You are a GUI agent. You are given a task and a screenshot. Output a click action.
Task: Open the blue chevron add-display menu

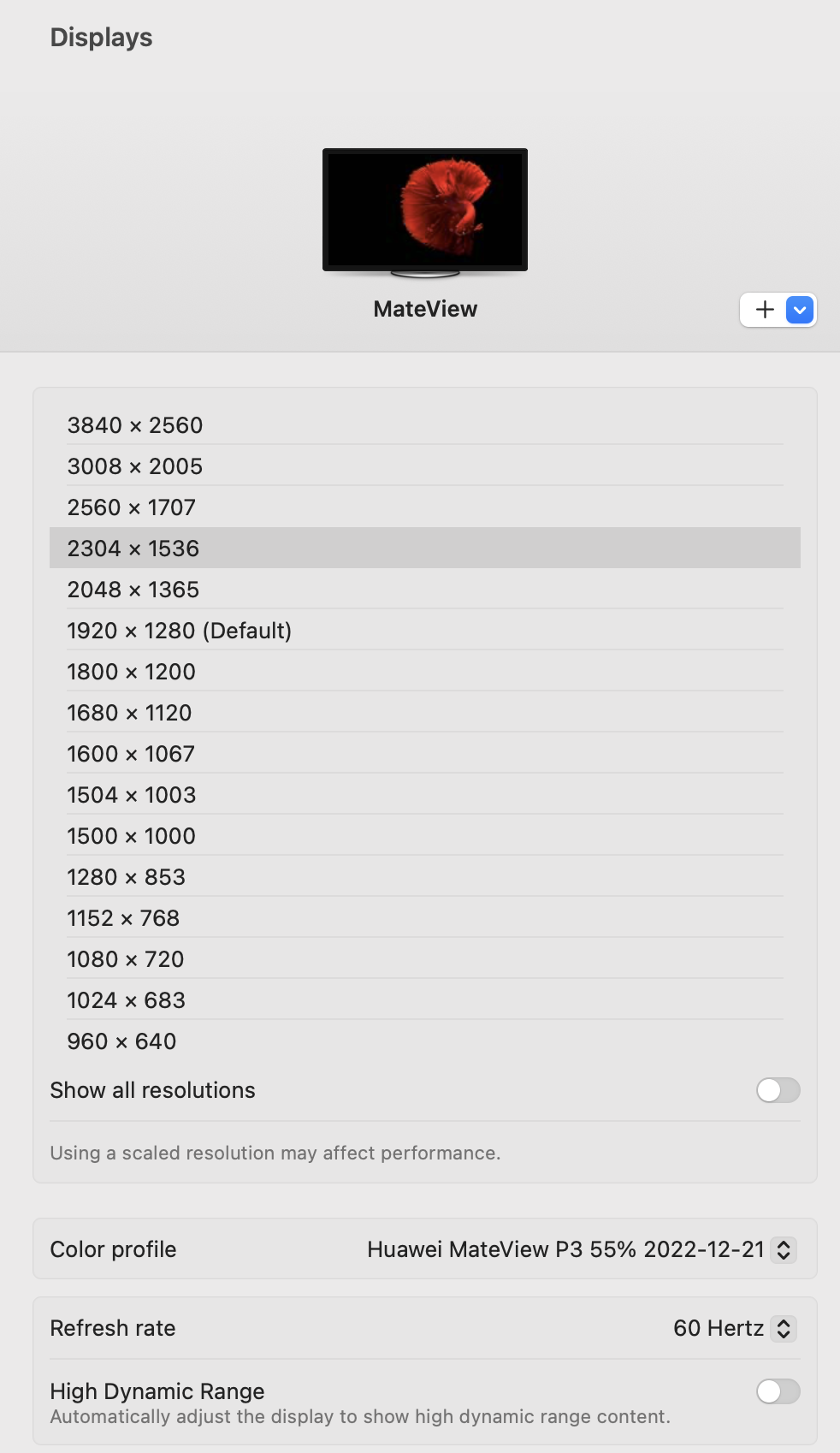(800, 310)
